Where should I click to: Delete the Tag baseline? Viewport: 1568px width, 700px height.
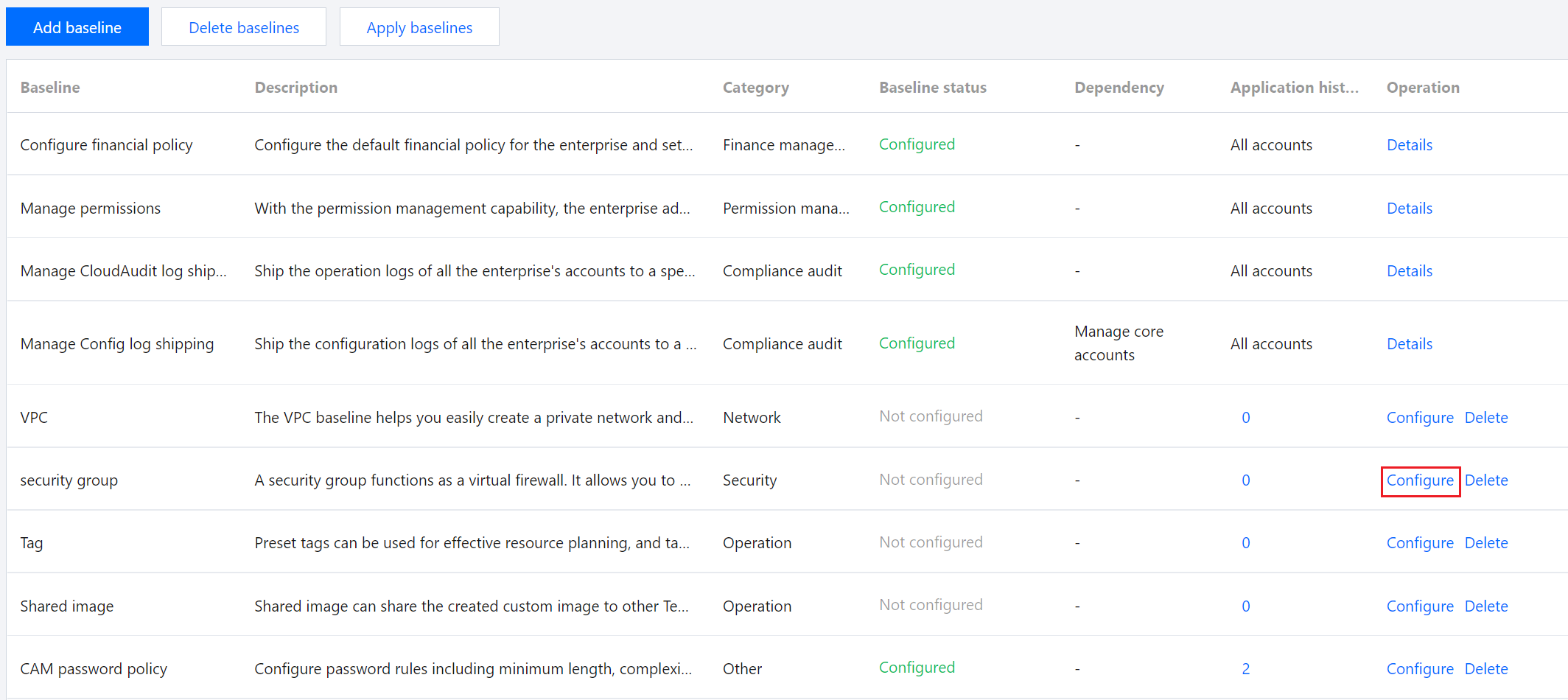pos(1485,543)
